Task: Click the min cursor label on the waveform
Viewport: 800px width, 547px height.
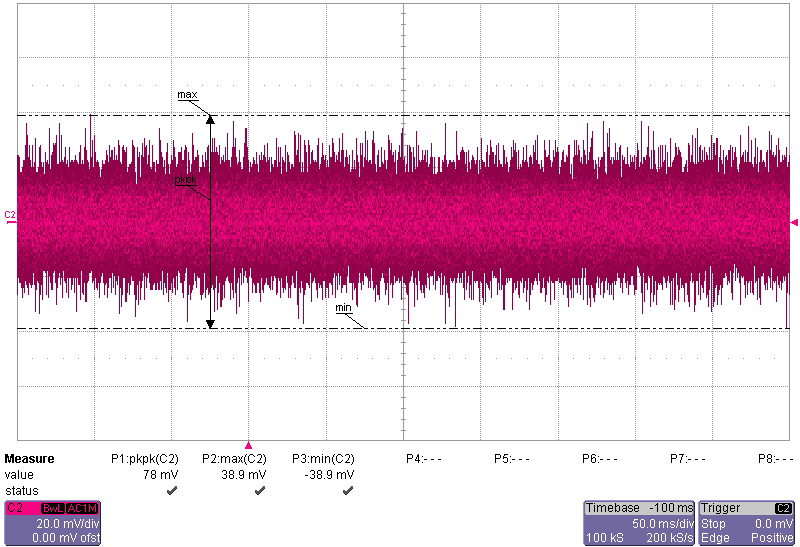Action: coord(343,308)
